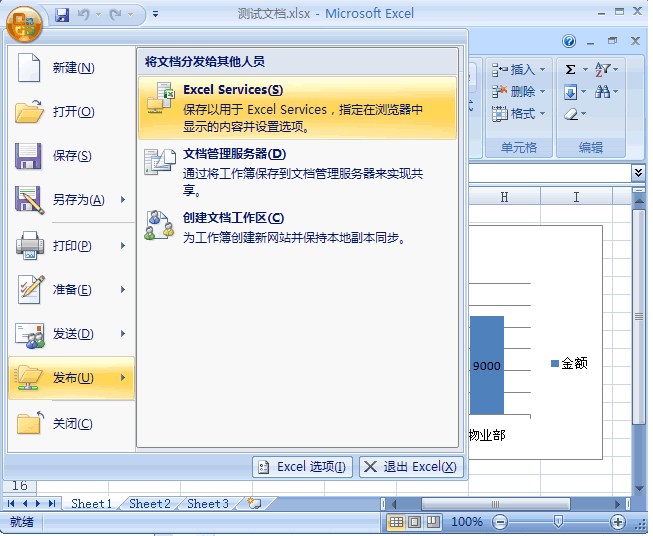This screenshot has width=653, height=536.
Task: Open the Excel help question-mark icon
Action: tap(569, 41)
